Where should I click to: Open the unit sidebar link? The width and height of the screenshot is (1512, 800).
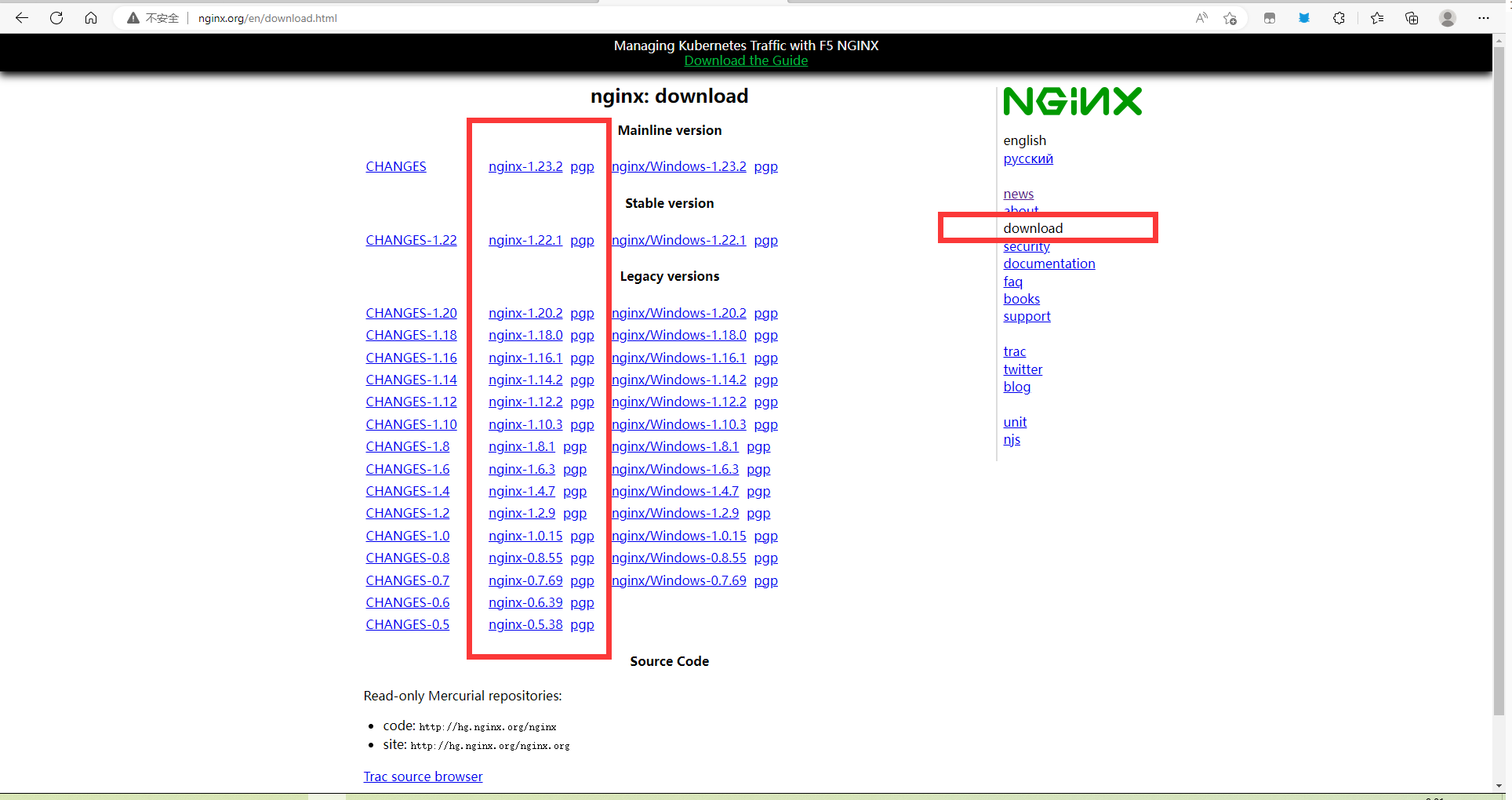coord(1015,422)
